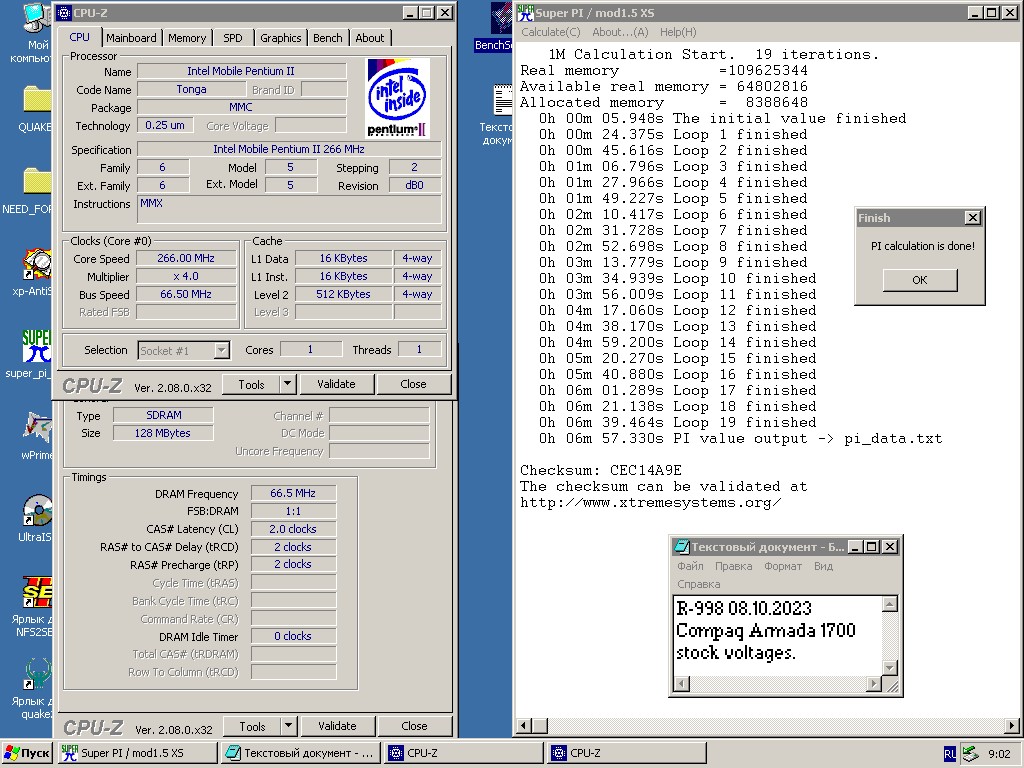Click Notepad horizontal scrollbar left arrow
Screen dimensions: 1024x768
point(681,684)
